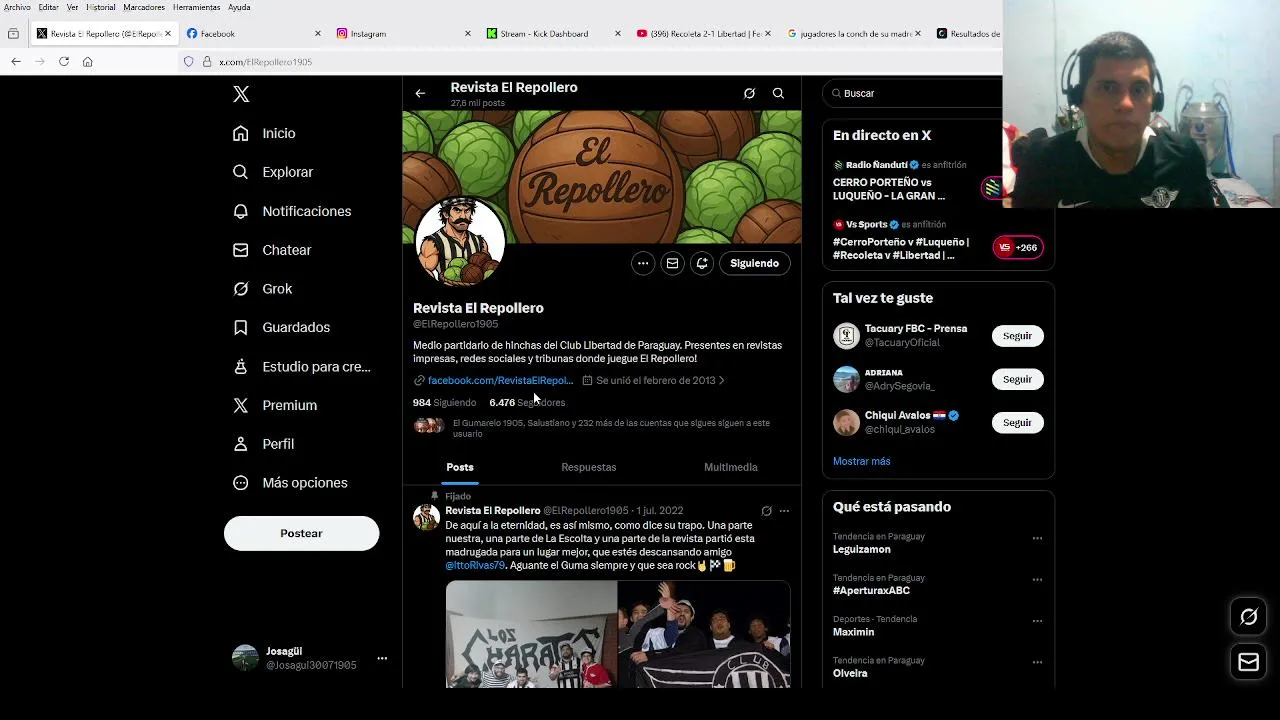Open the Herramientas menu
The image size is (1280, 720).
coord(196,7)
